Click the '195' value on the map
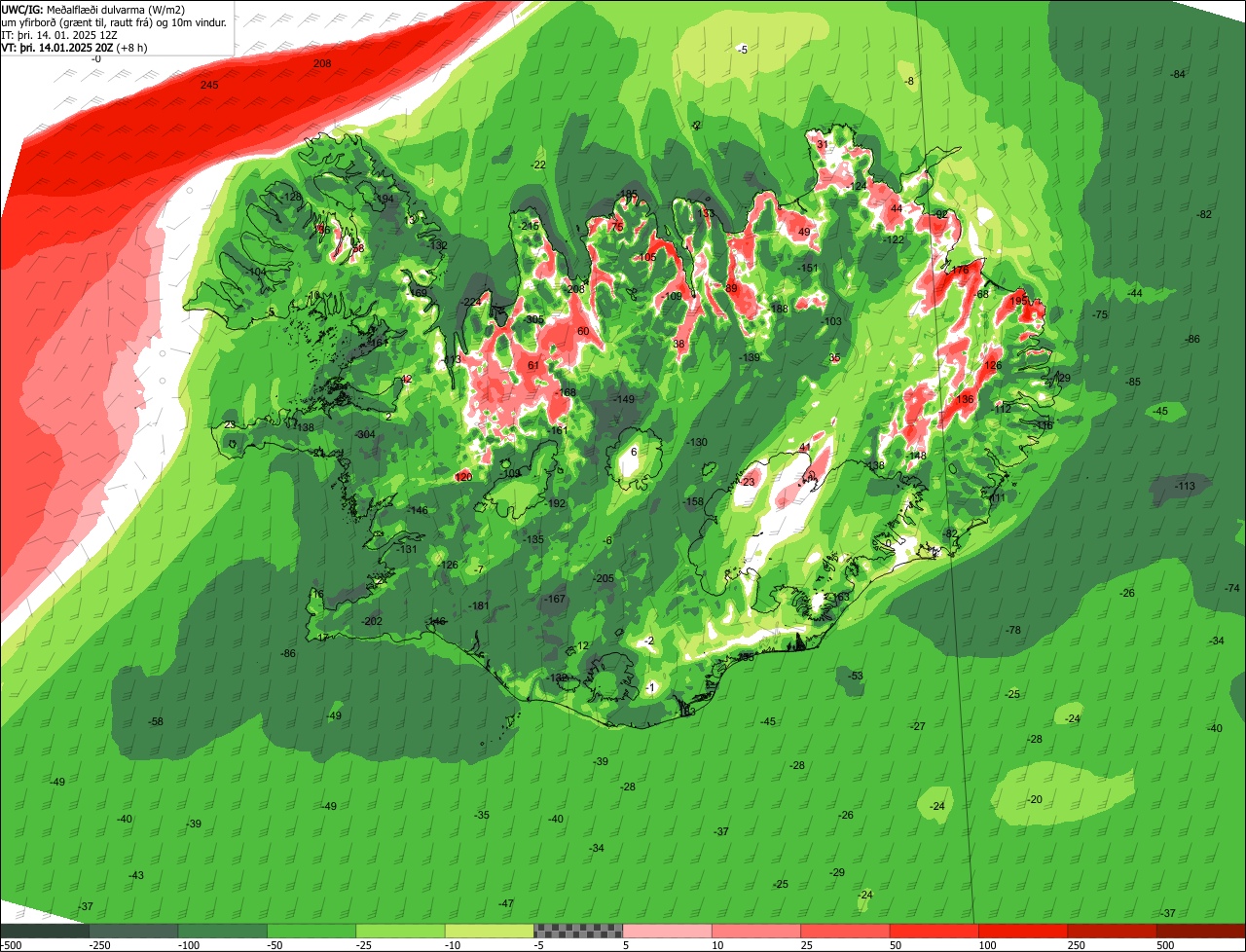The width and height of the screenshot is (1246, 952). click(1019, 301)
